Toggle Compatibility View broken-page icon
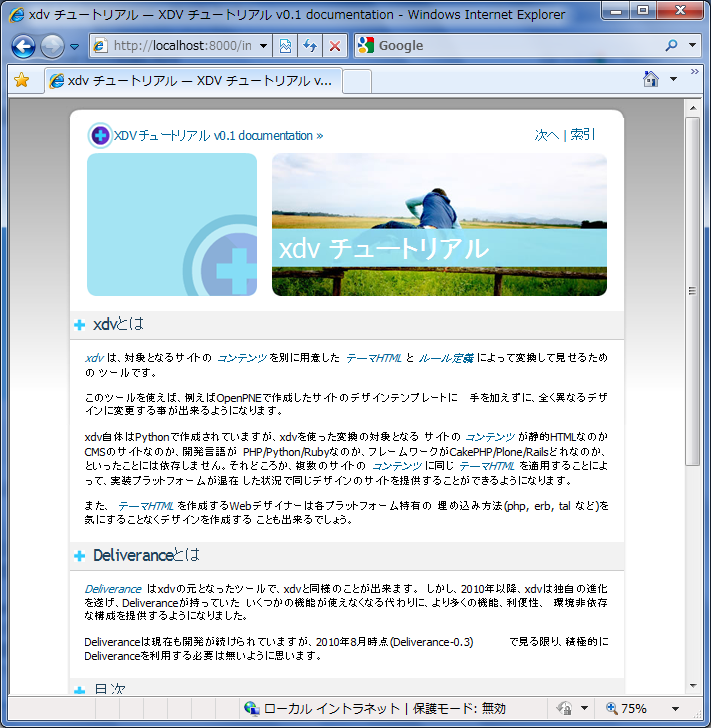 (285, 46)
